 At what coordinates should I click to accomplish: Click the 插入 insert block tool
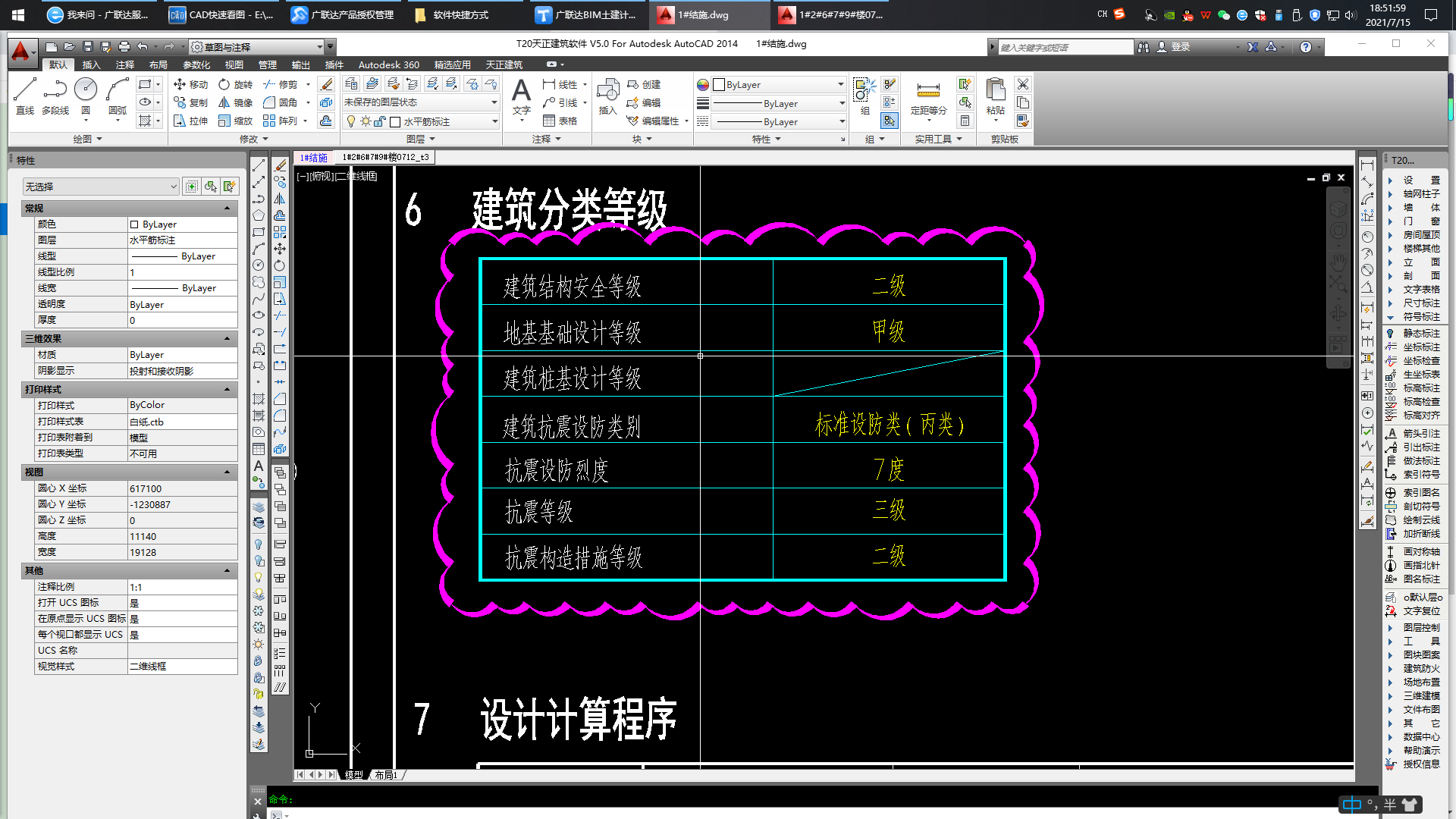click(x=607, y=96)
